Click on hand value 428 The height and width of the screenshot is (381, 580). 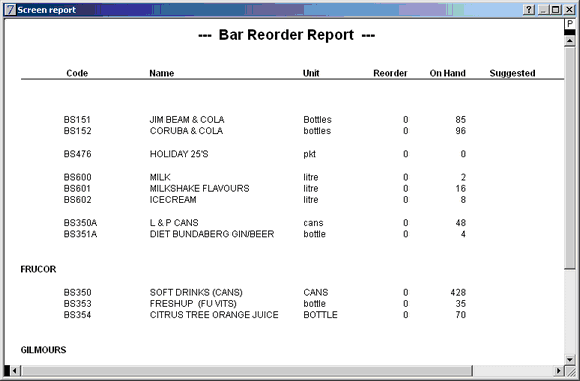pyautogui.click(x=458, y=292)
